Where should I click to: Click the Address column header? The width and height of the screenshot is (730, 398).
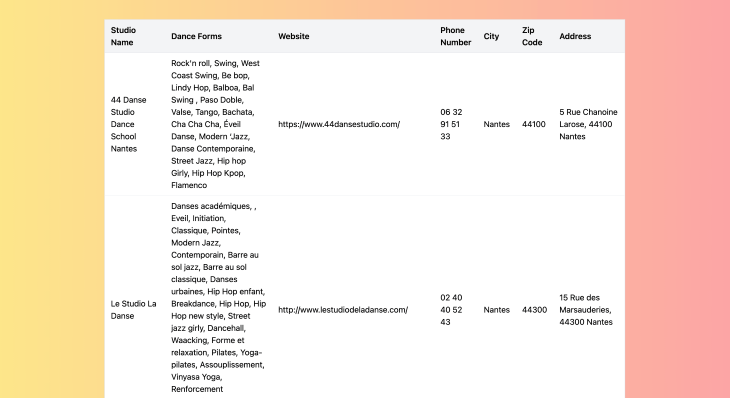tap(575, 36)
